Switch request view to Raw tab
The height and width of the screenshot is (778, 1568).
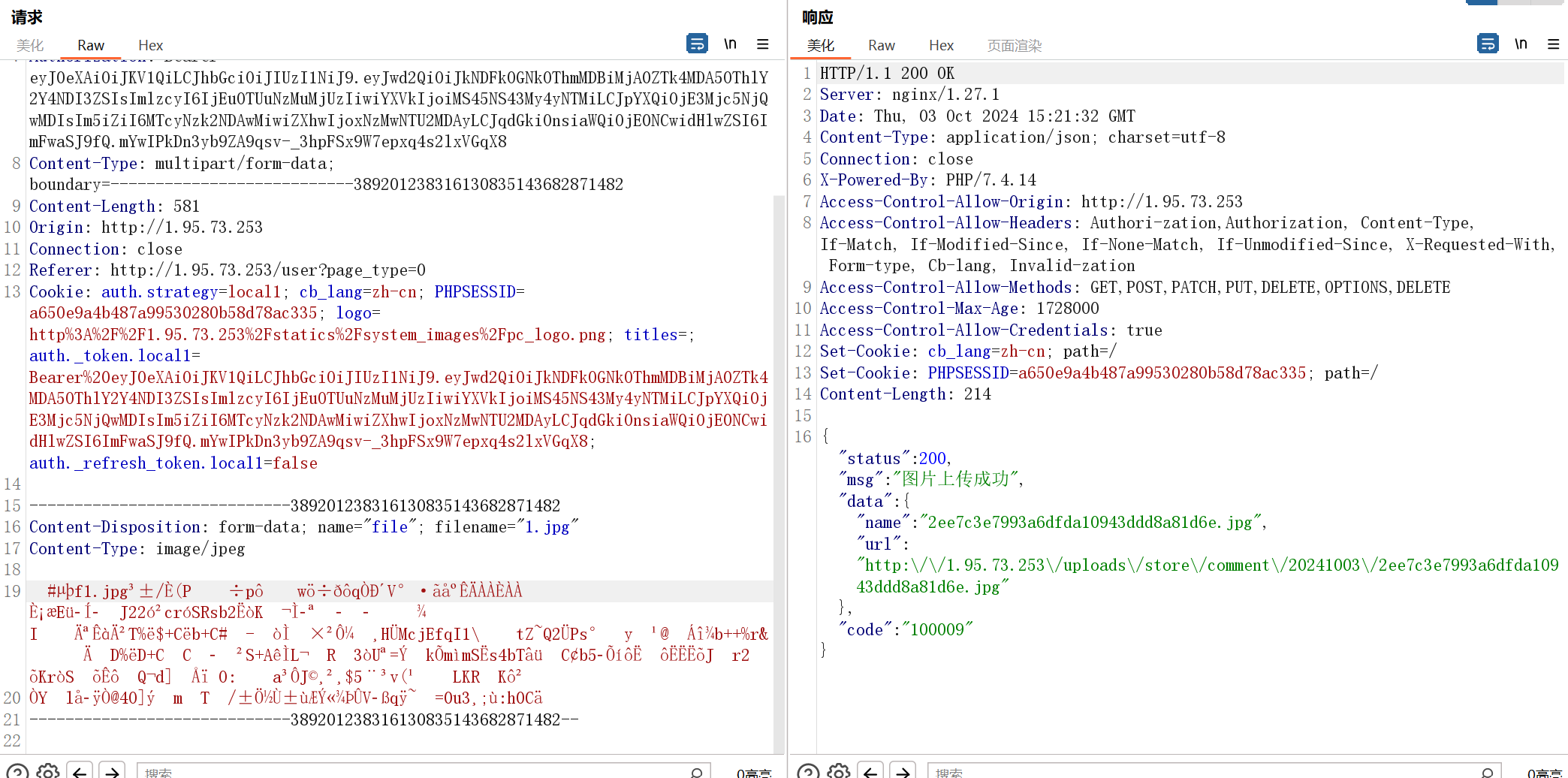tap(91, 45)
